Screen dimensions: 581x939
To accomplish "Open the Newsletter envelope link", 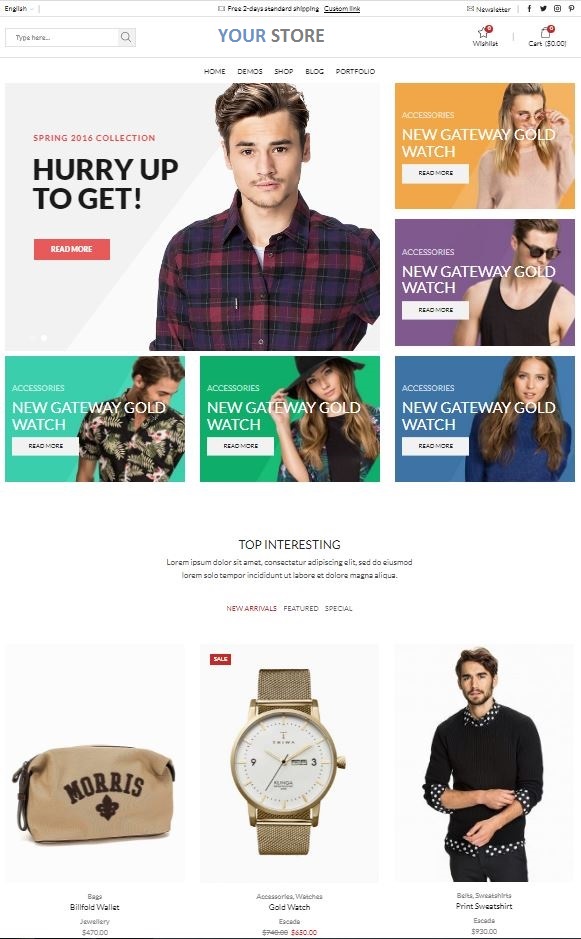I will pos(488,9).
